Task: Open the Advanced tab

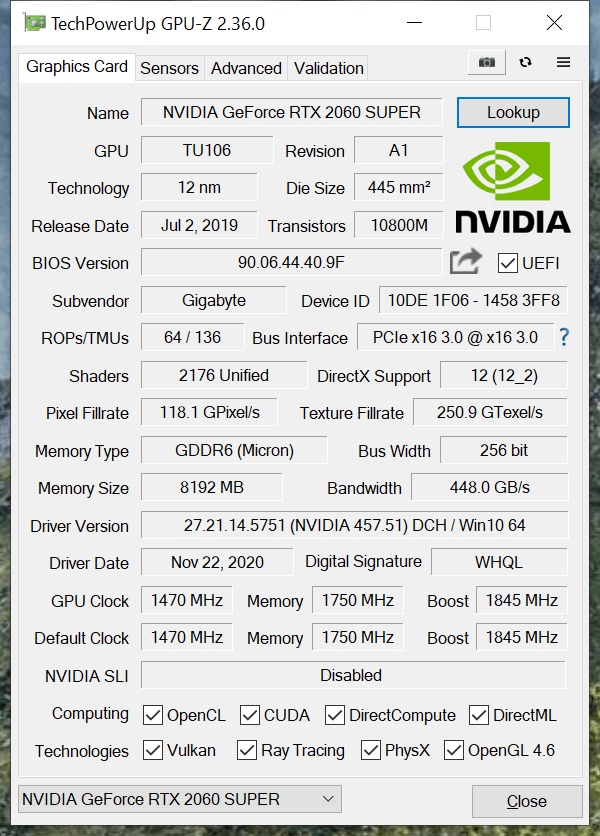Action: click(x=246, y=68)
